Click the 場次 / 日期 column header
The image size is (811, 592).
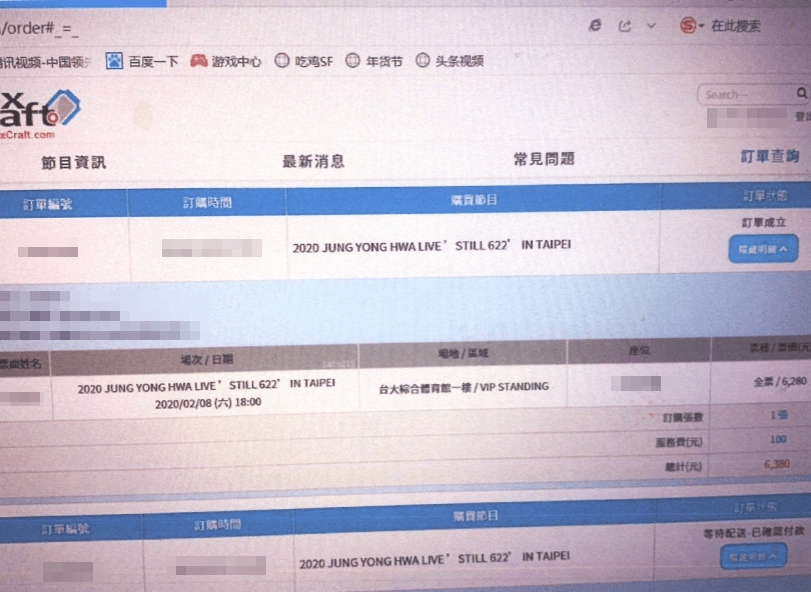coord(206,360)
